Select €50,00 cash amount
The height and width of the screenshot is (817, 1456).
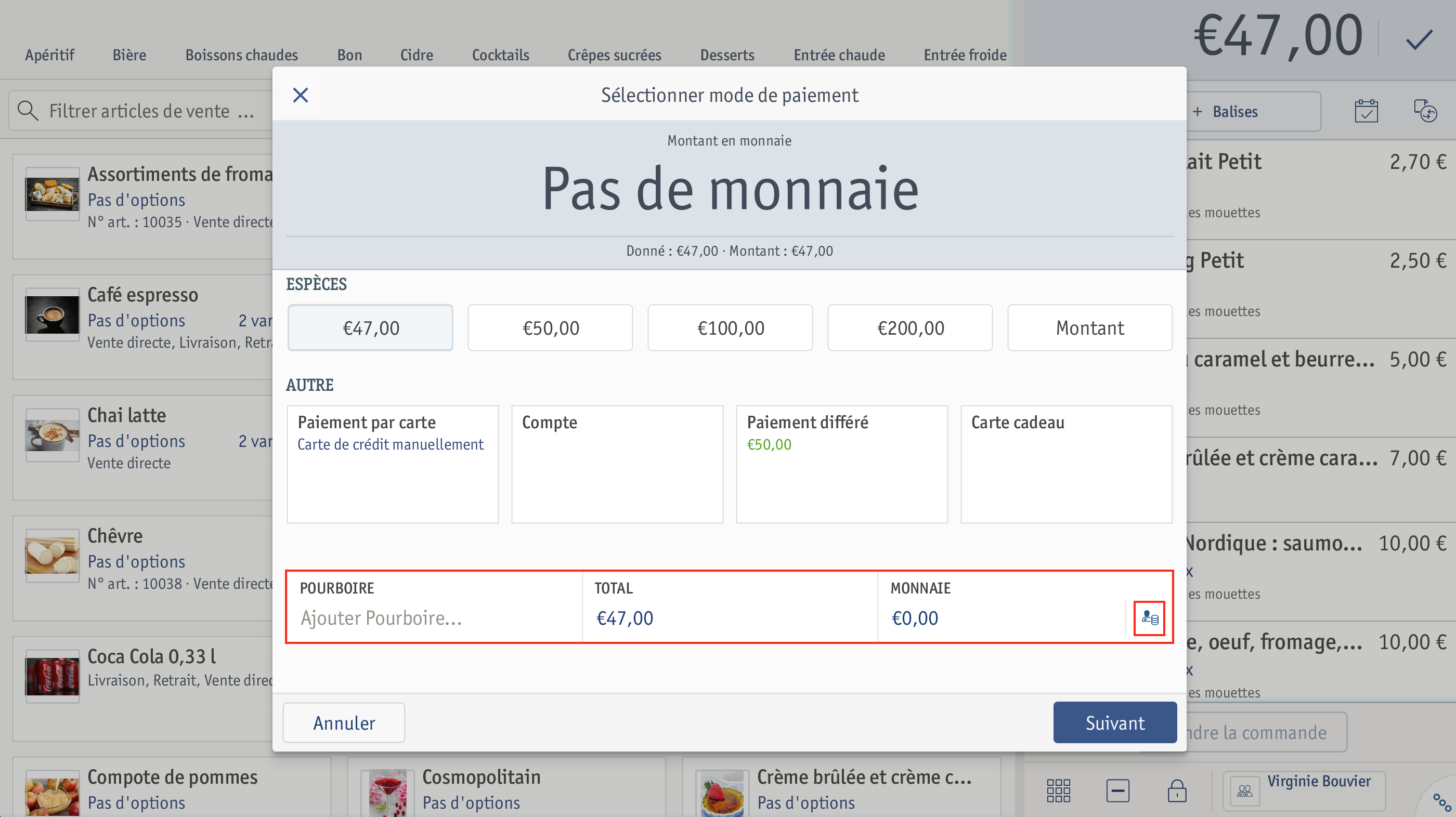pyautogui.click(x=550, y=328)
